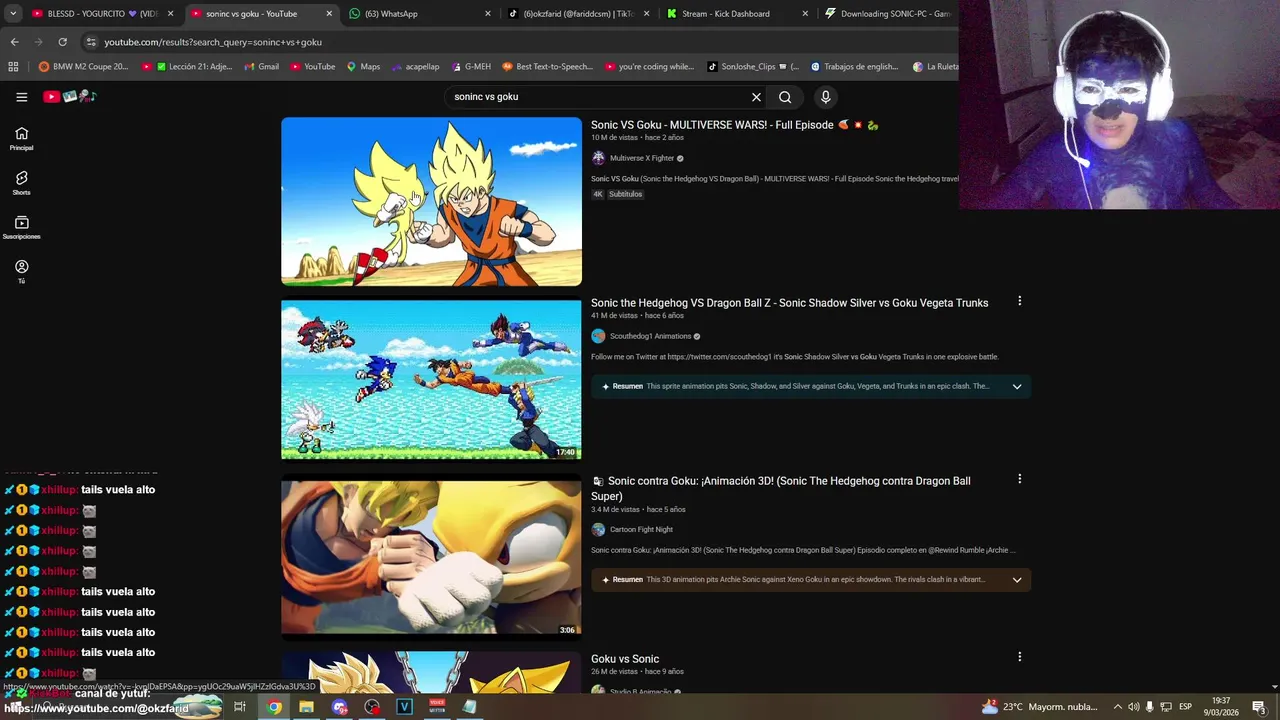Open the notification center in system tray

(x=1259, y=707)
